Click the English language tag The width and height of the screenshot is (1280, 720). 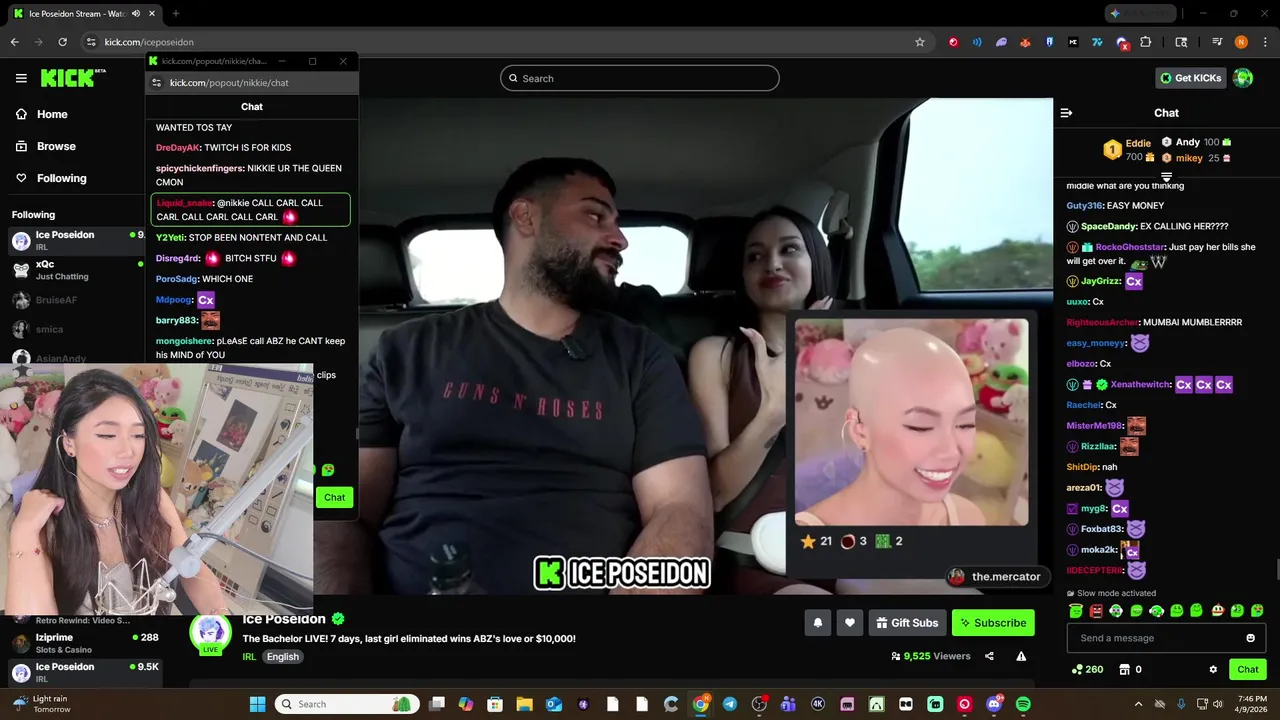[282, 657]
